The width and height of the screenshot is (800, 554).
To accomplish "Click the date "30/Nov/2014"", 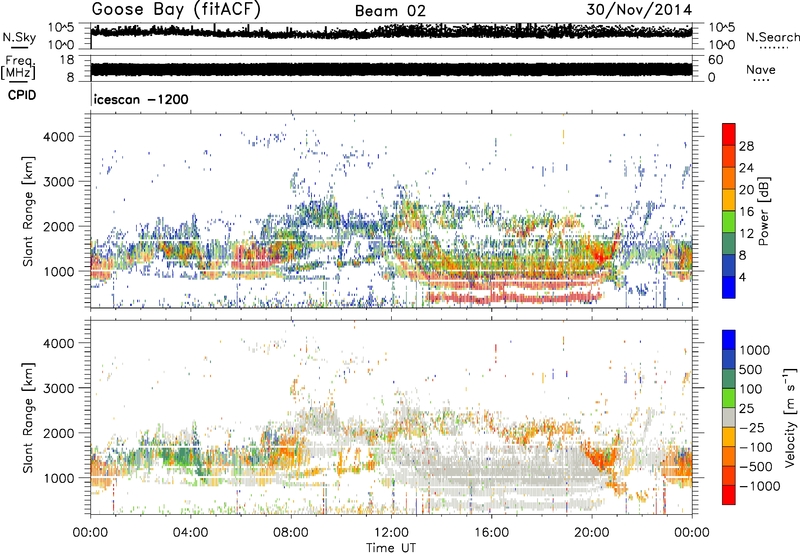I will pos(639,10).
